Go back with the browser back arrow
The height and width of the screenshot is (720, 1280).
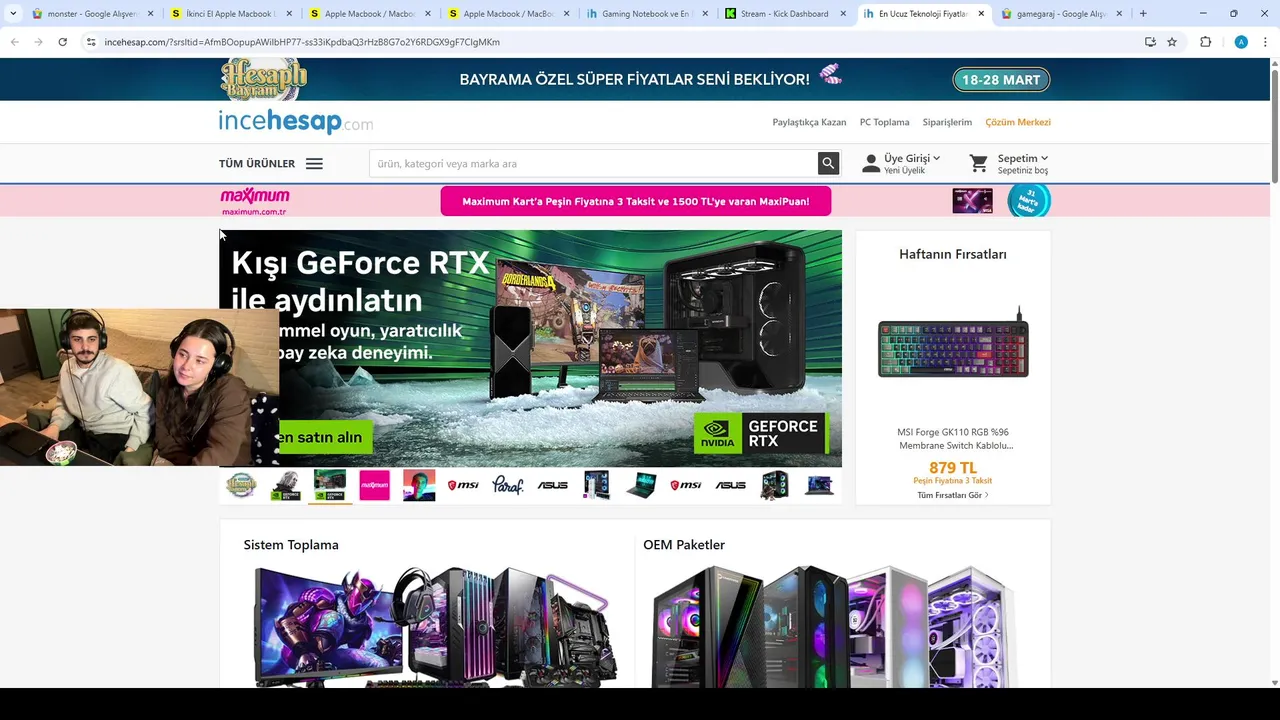(15, 42)
